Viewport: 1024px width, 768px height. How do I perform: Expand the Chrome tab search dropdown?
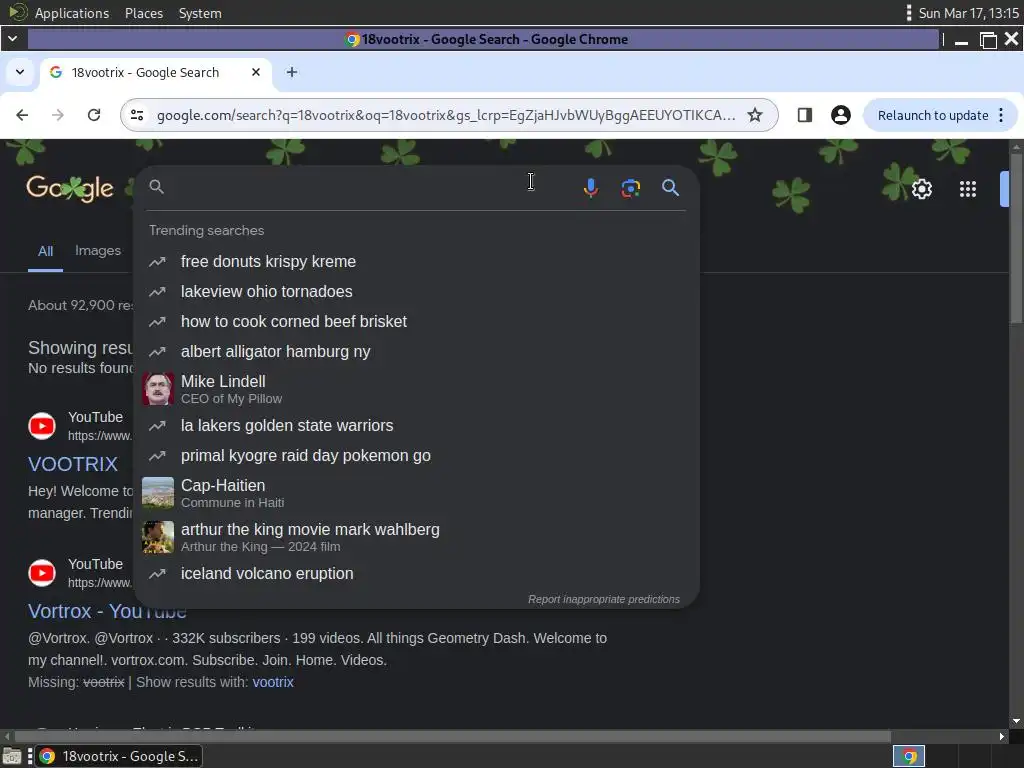pyautogui.click(x=20, y=72)
